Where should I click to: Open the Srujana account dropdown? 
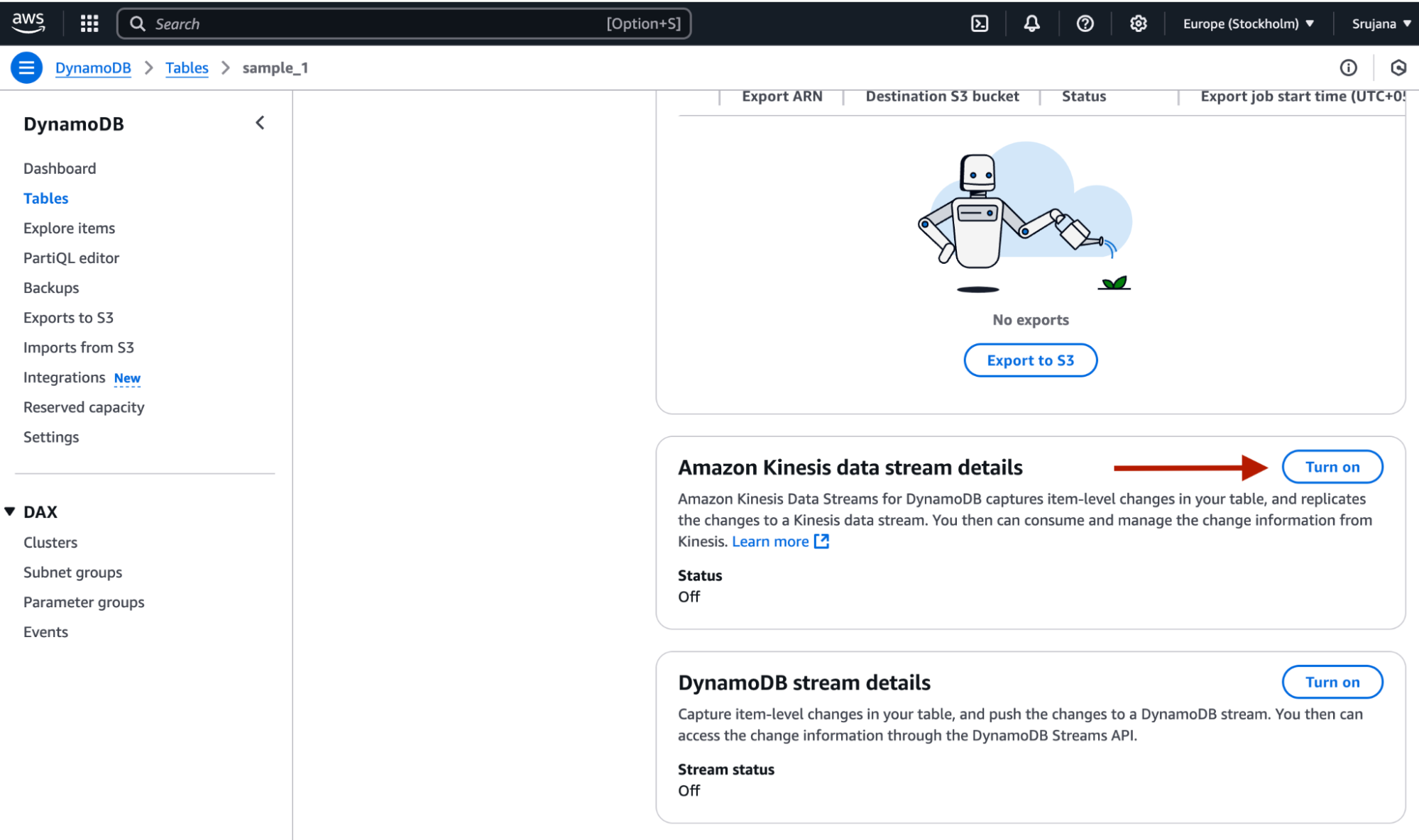pyautogui.click(x=1381, y=23)
